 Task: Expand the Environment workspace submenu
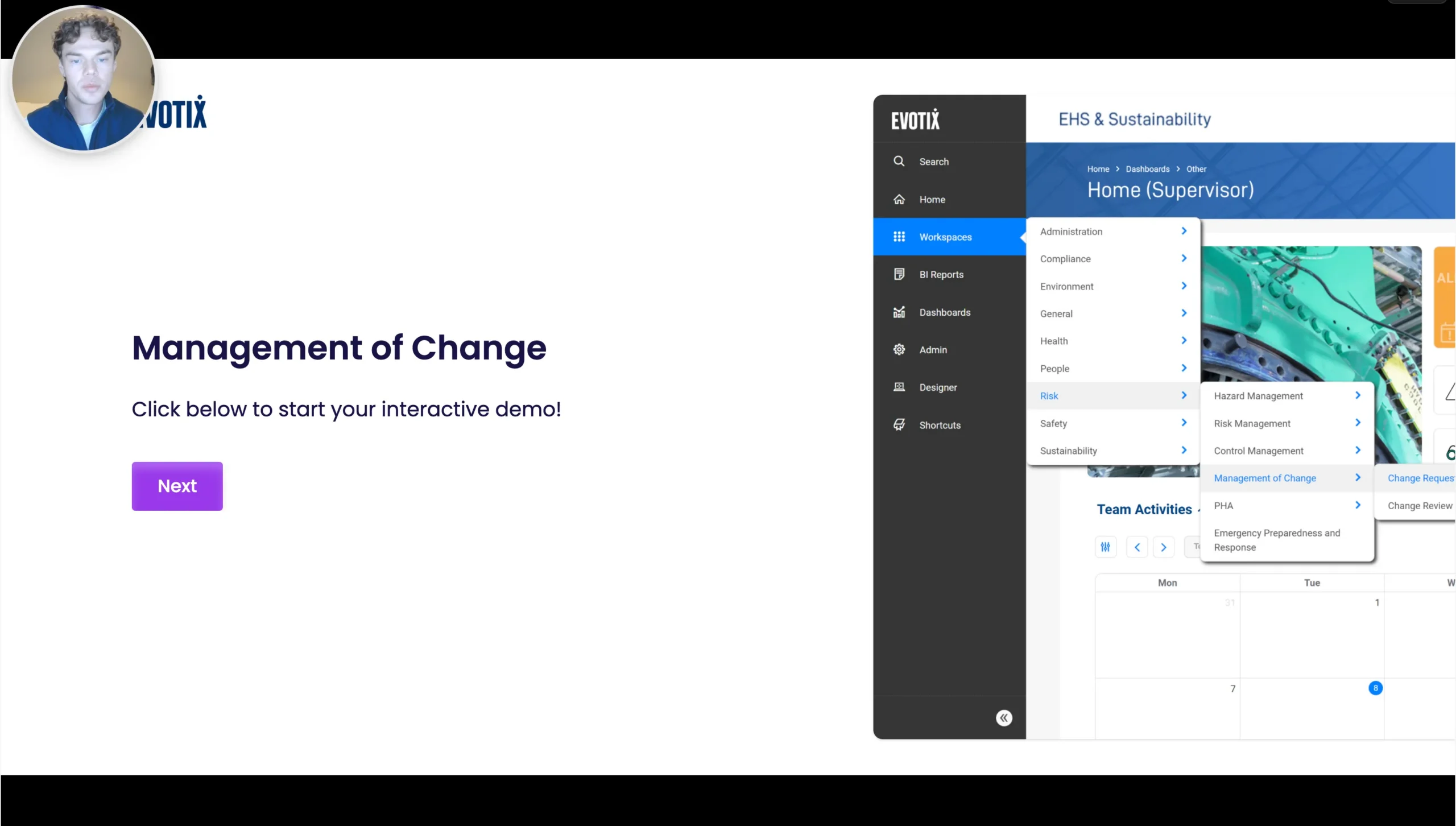[1113, 286]
